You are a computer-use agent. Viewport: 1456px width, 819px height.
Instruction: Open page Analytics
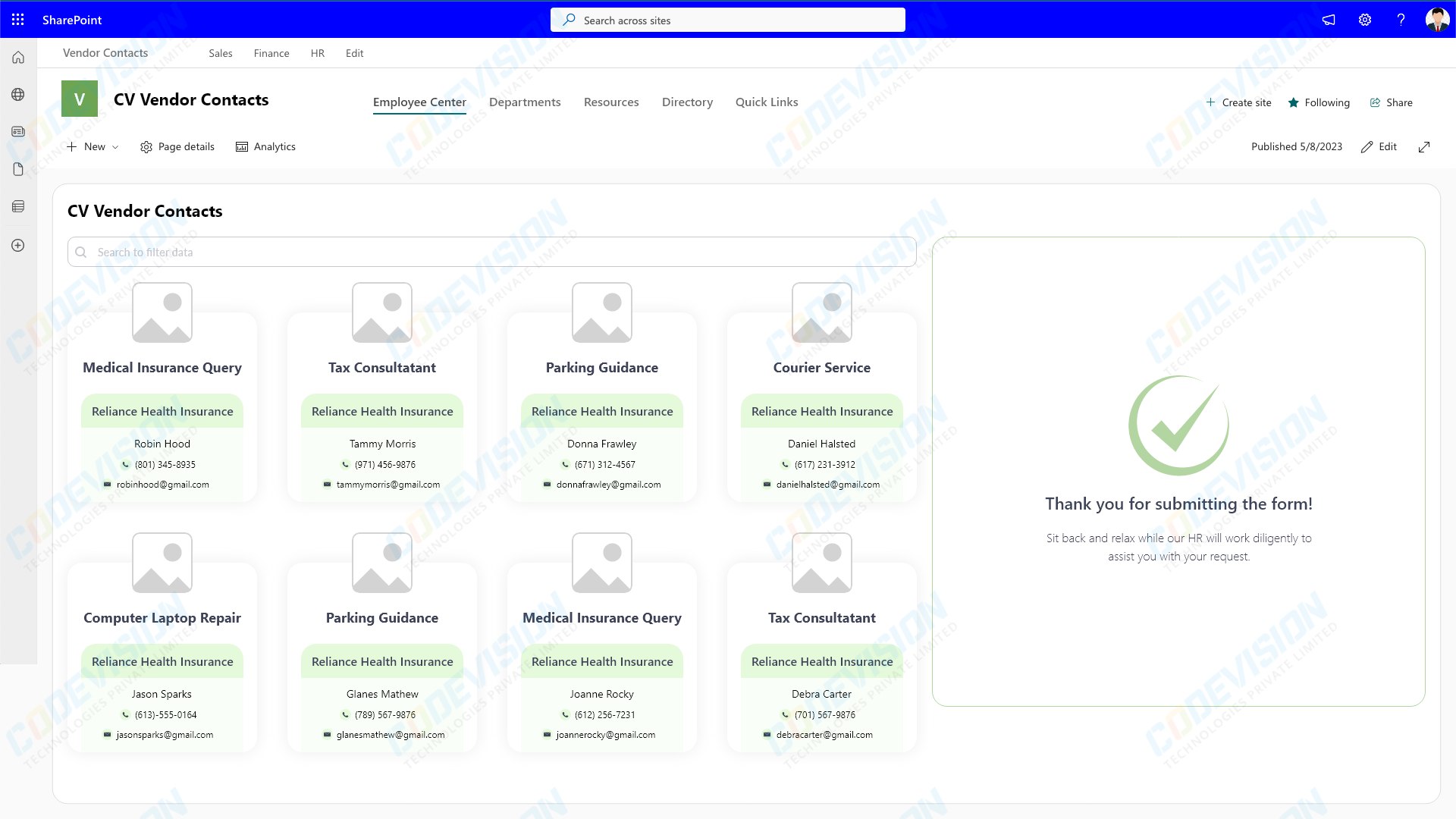coord(265,147)
